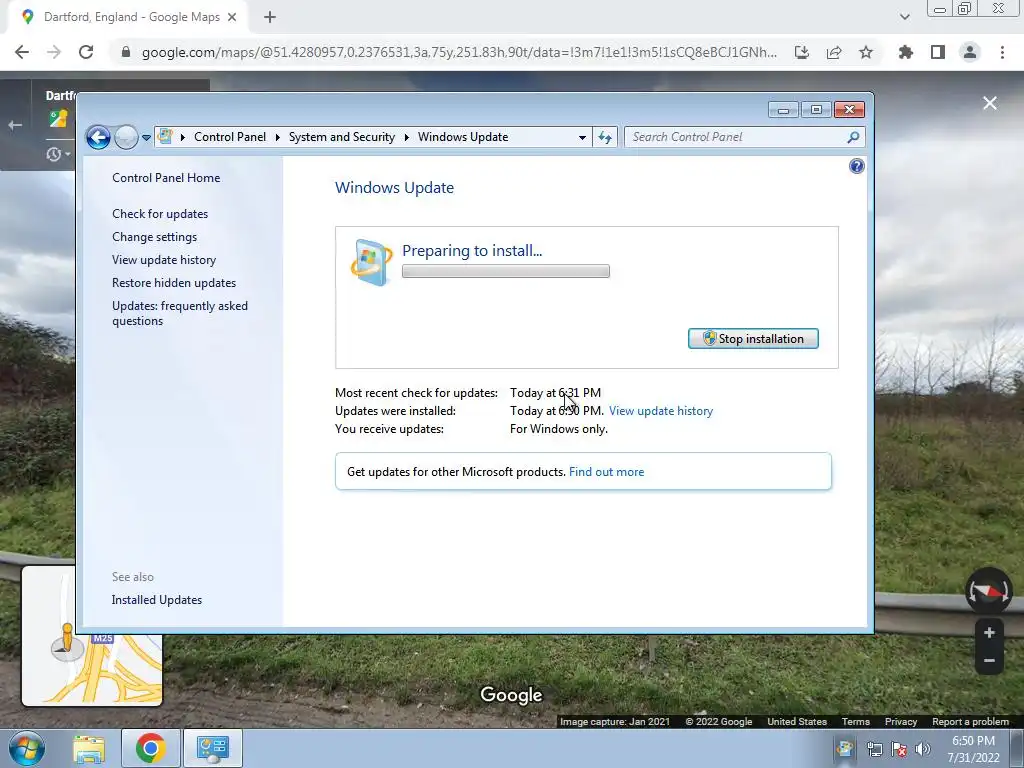The width and height of the screenshot is (1024, 768).
Task: Click View update history link next to installed time
Action: [661, 411]
